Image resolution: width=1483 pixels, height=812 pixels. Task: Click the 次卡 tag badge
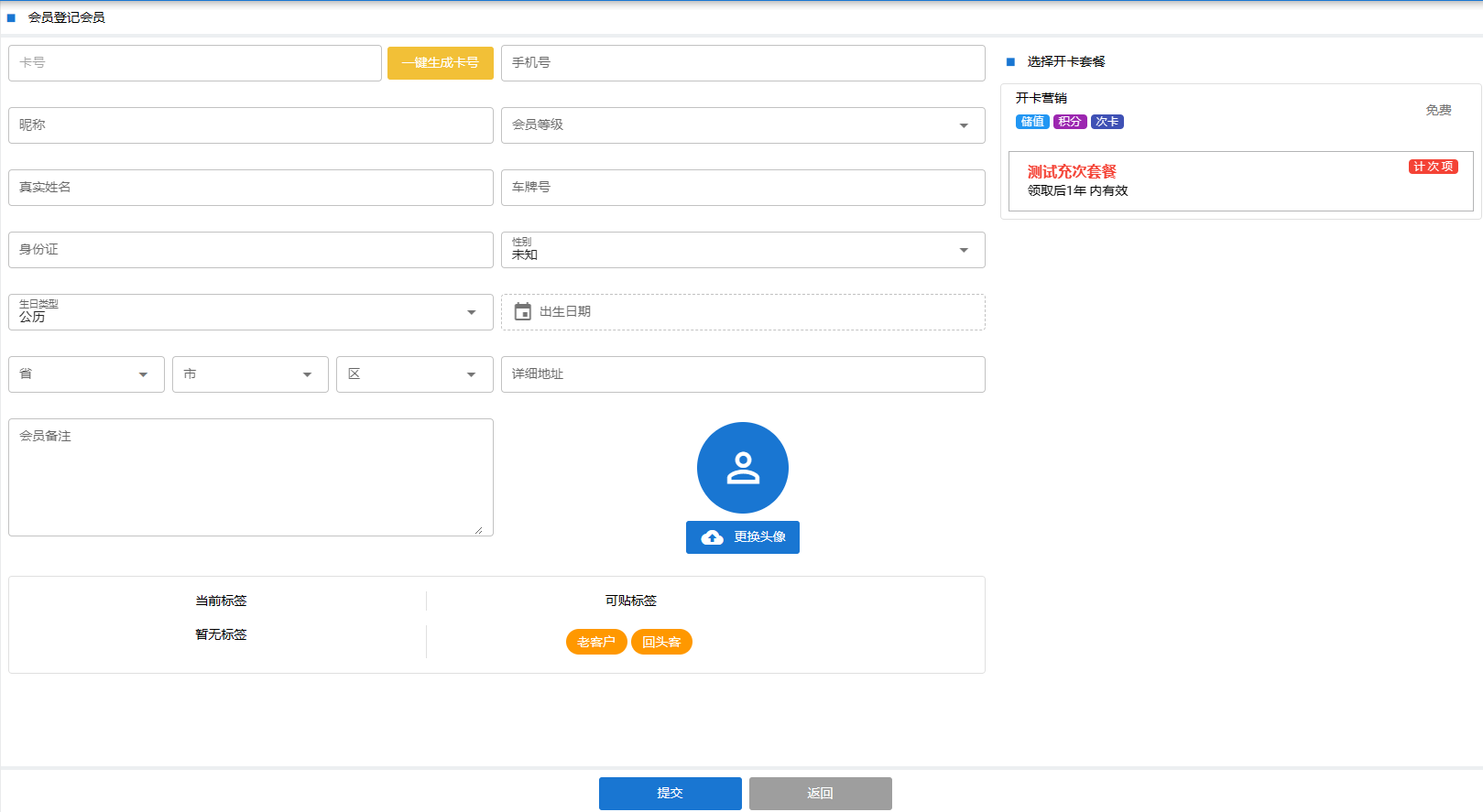[1107, 122]
